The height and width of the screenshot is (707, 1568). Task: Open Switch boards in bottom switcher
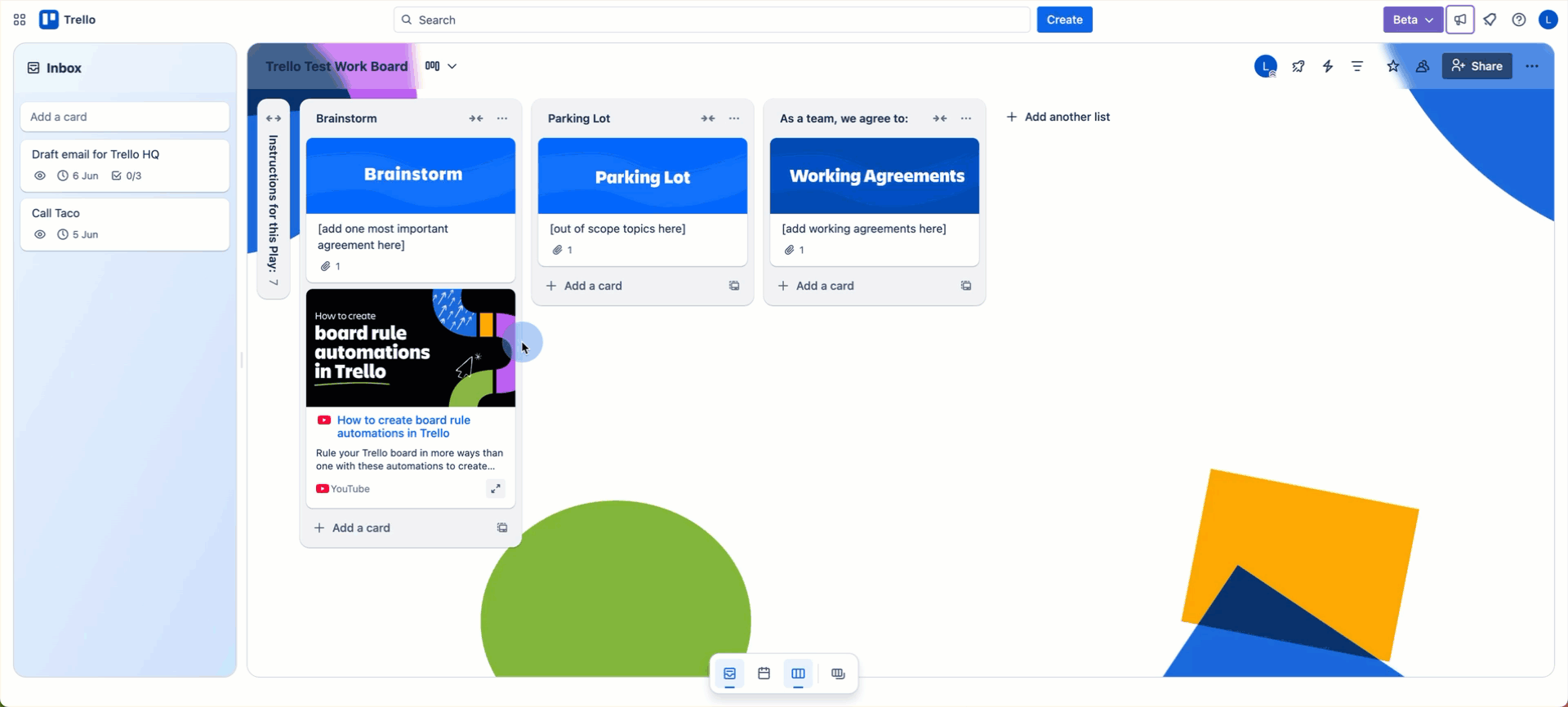coord(838,674)
